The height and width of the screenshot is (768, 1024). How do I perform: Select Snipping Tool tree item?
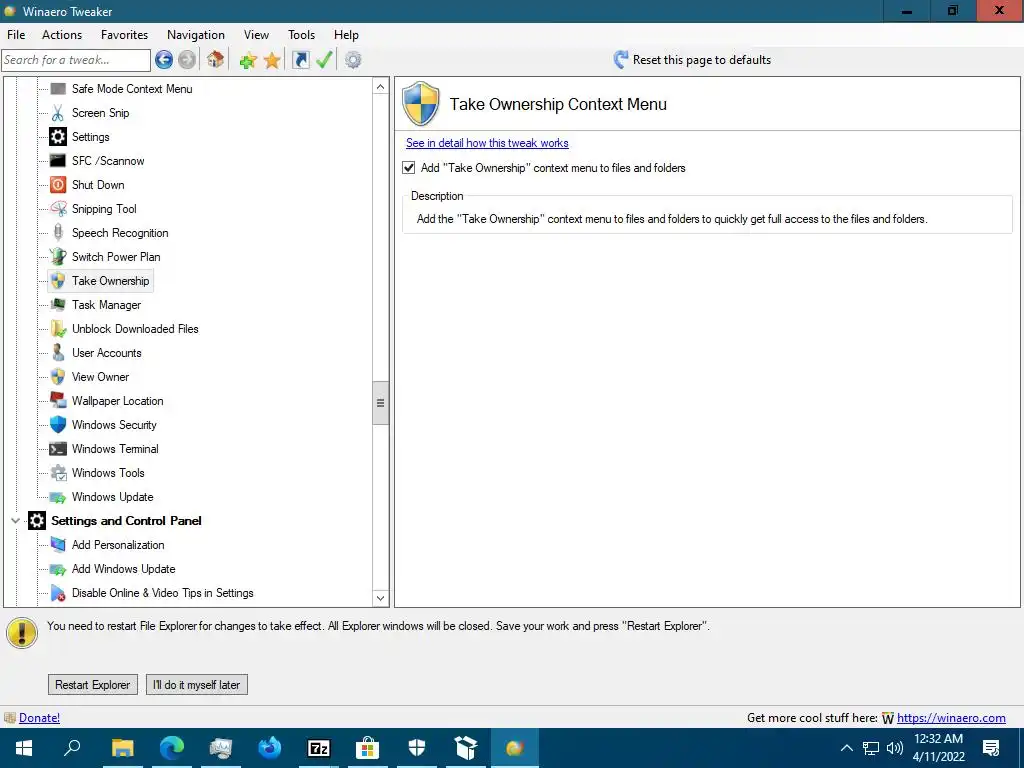pyautogui.click(x=104, y=209)
